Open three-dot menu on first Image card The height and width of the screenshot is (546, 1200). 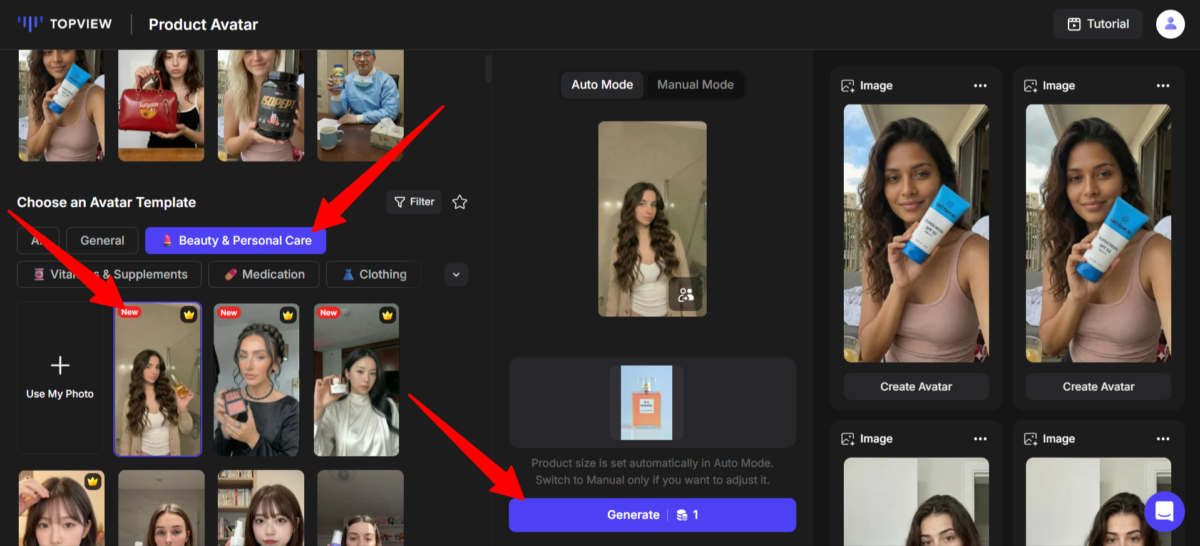980,86
